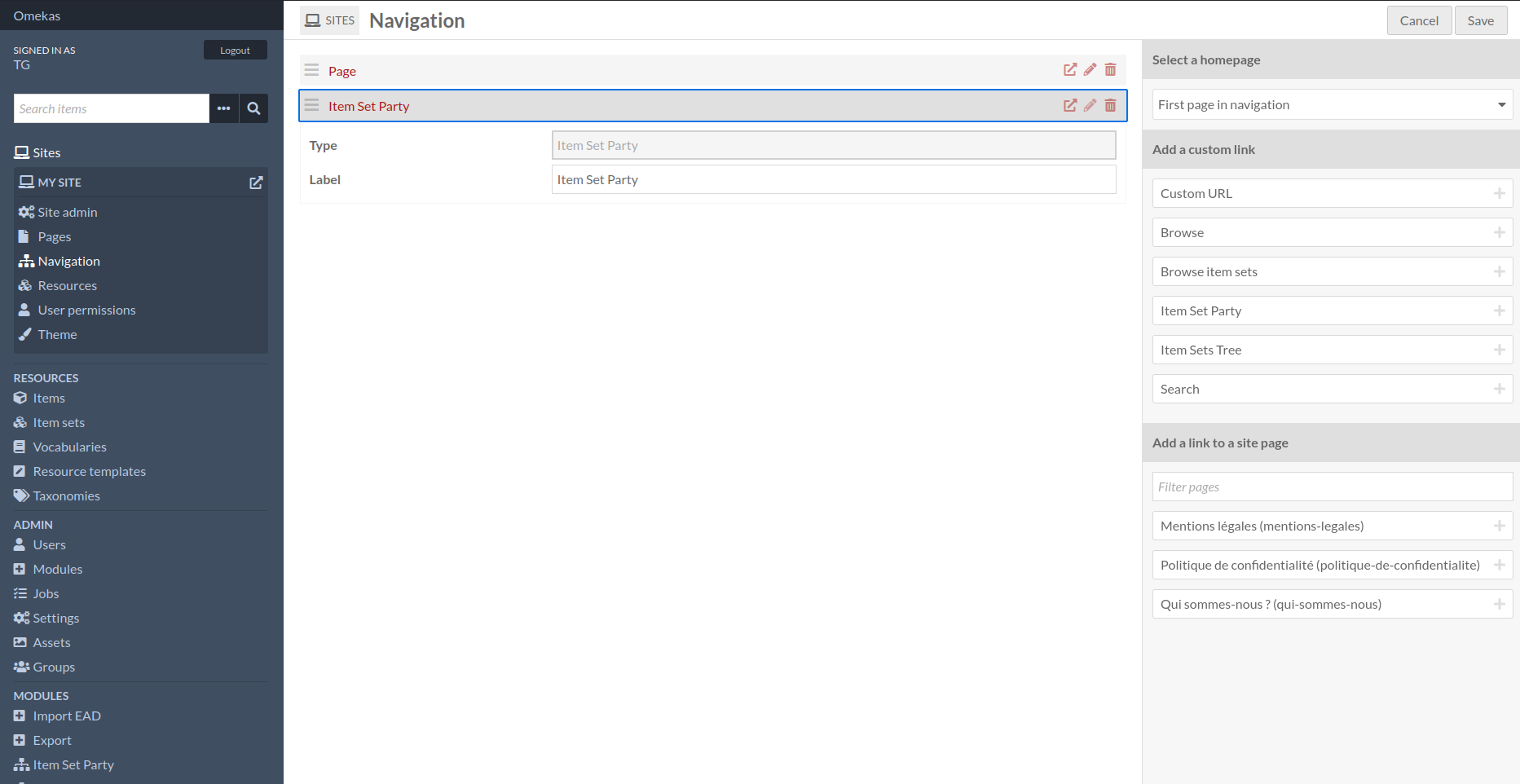This screenshot has height=784, width=1520.
Task: Save the navigation changes
Action: click(x=1481, y=20)
